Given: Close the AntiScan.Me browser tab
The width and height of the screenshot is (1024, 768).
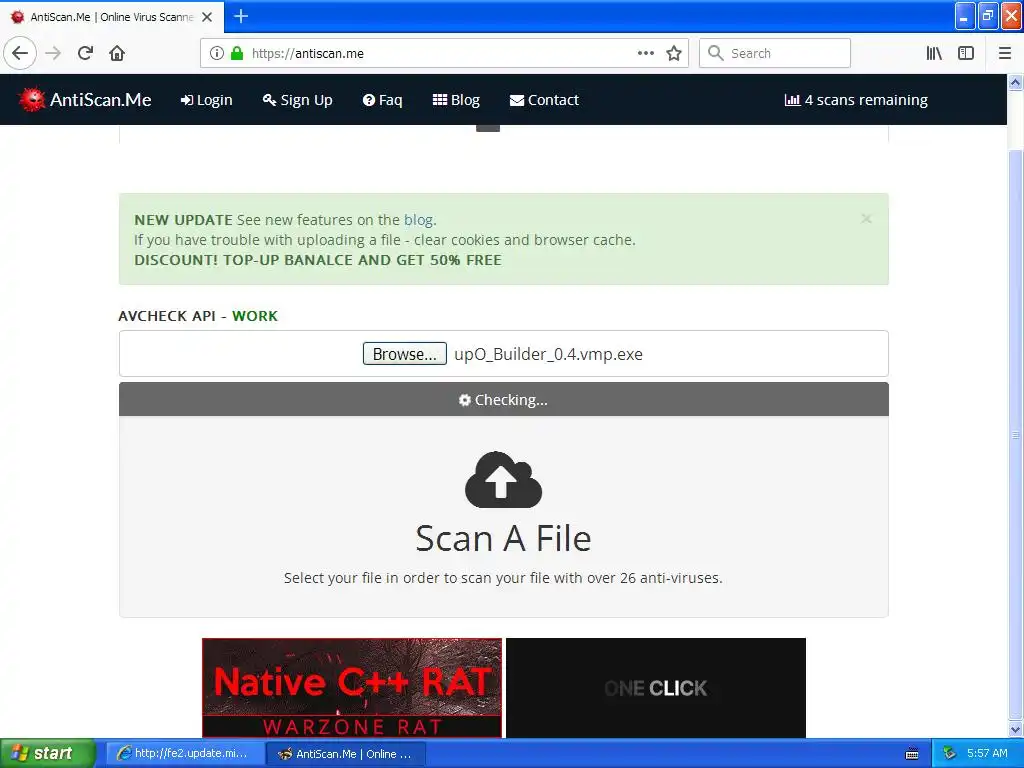Looking at the screenshot, I should (207, 17).
